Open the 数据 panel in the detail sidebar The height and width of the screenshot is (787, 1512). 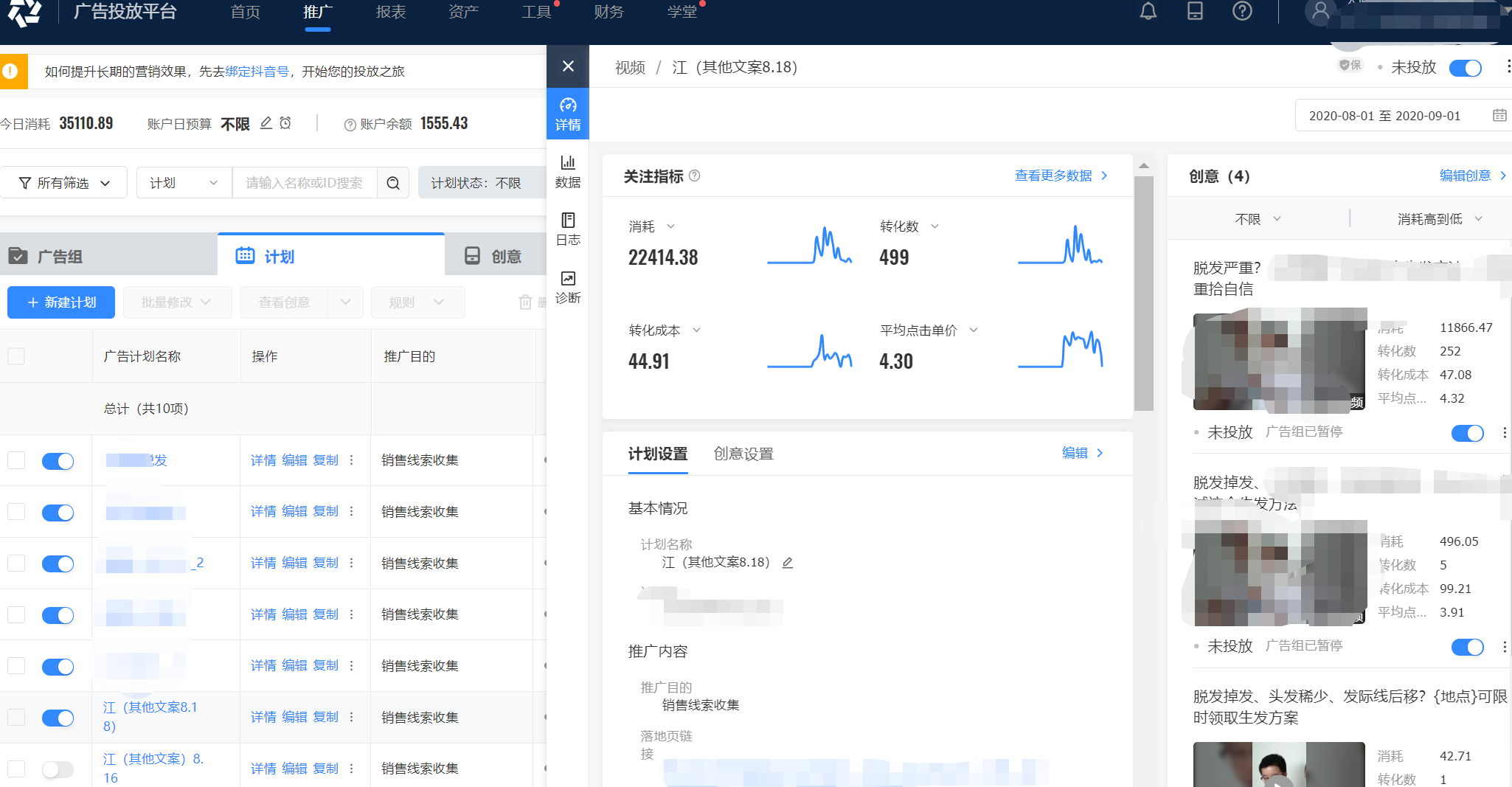[568, 171]
